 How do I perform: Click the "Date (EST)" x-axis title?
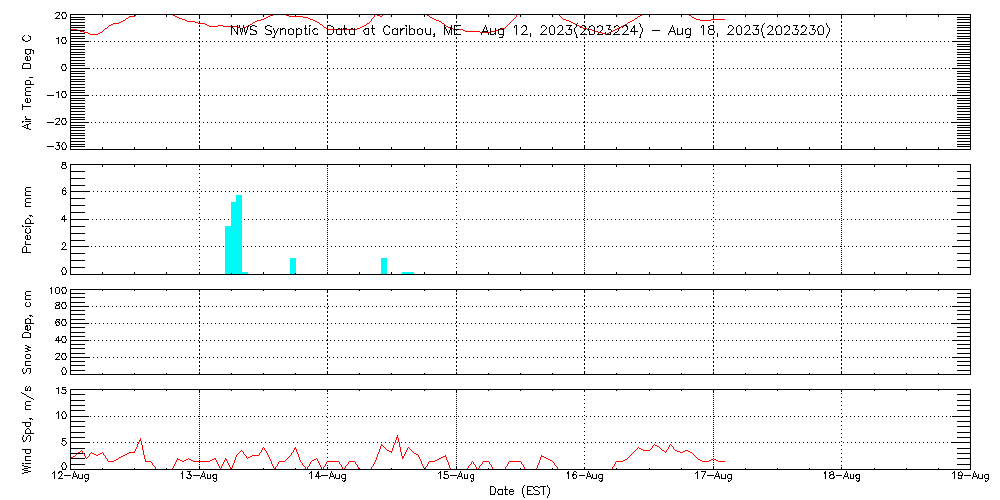pyautogui.click(x=520, y=491)
